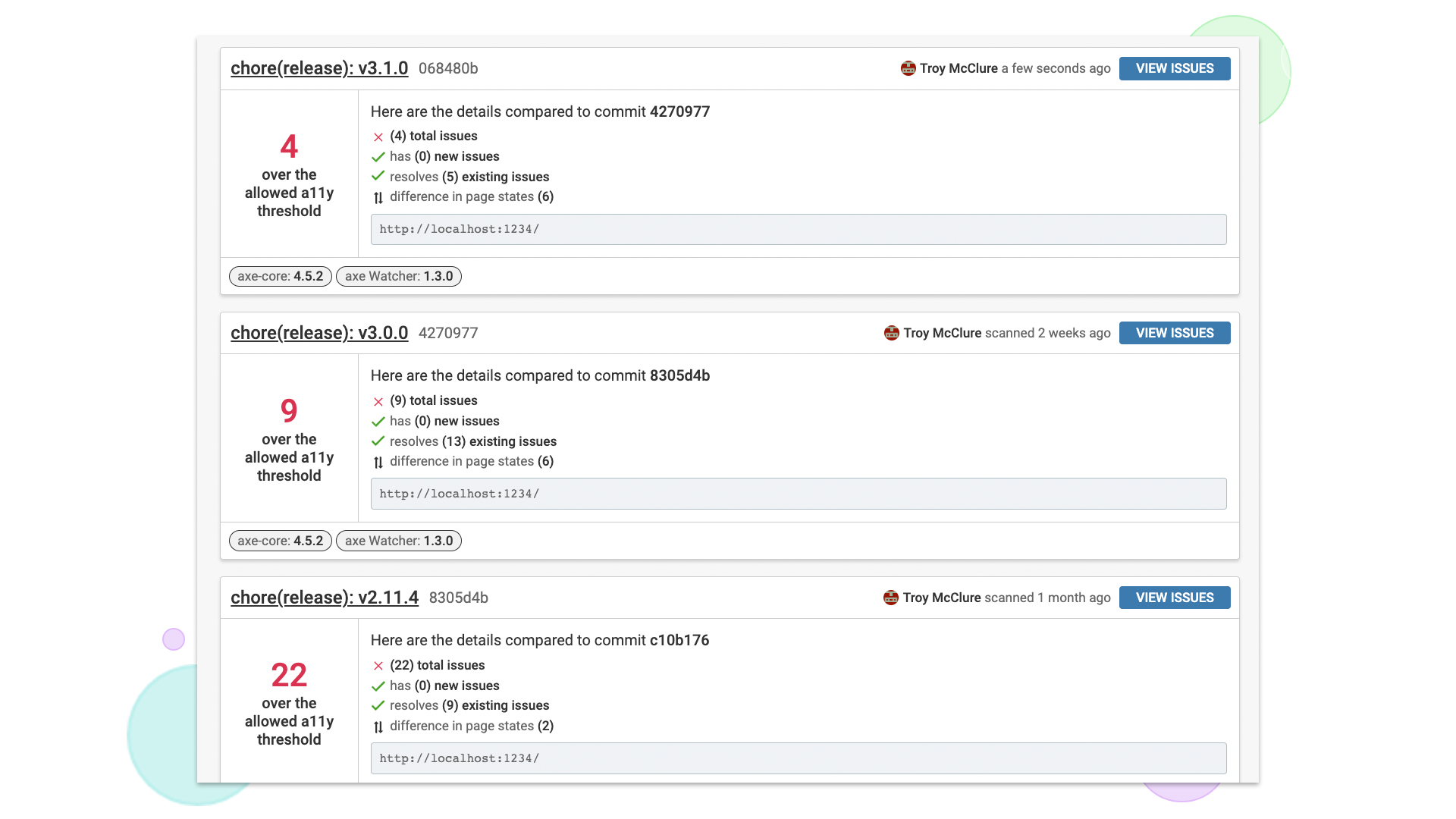
Task: Open chore(release): v3.1.0 commit link
Action: (x=319, y=68)
